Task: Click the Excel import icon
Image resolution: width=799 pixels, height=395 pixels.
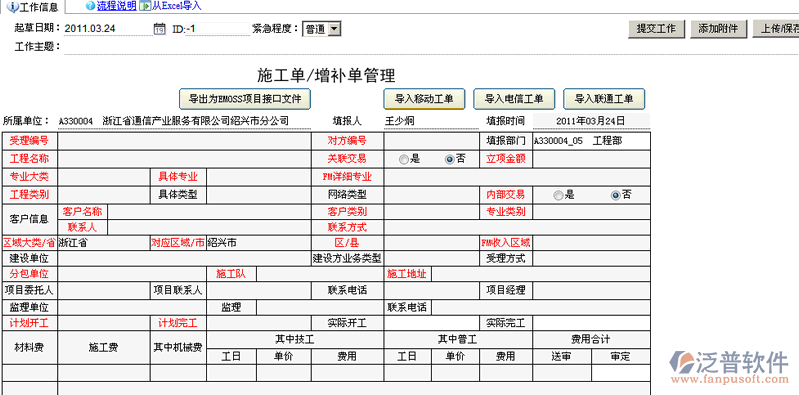Action: point(145,6)
